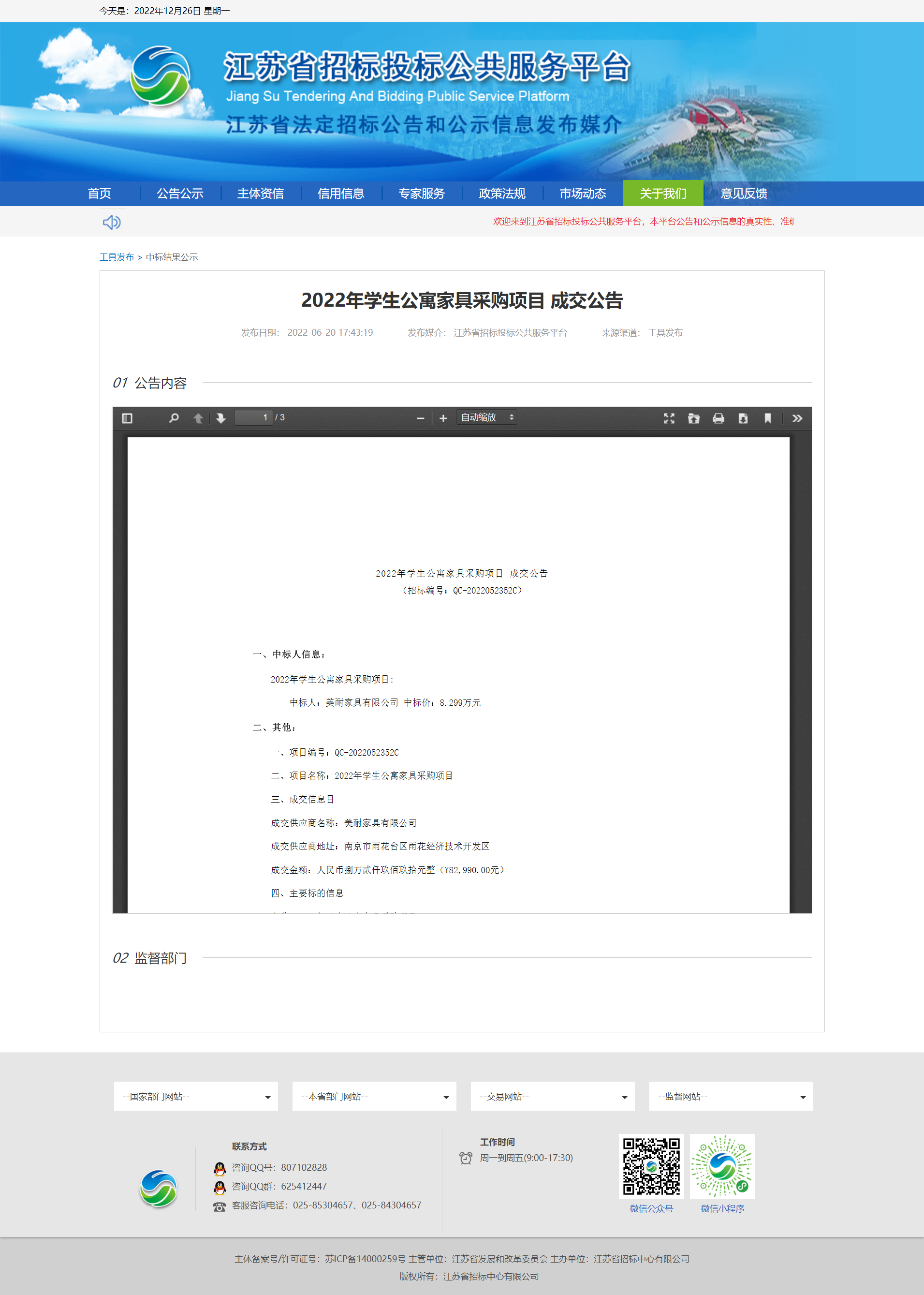Click the QQ number penguin icon
The width and height of the screenshot is (924, 1295).
point(220,1169)
